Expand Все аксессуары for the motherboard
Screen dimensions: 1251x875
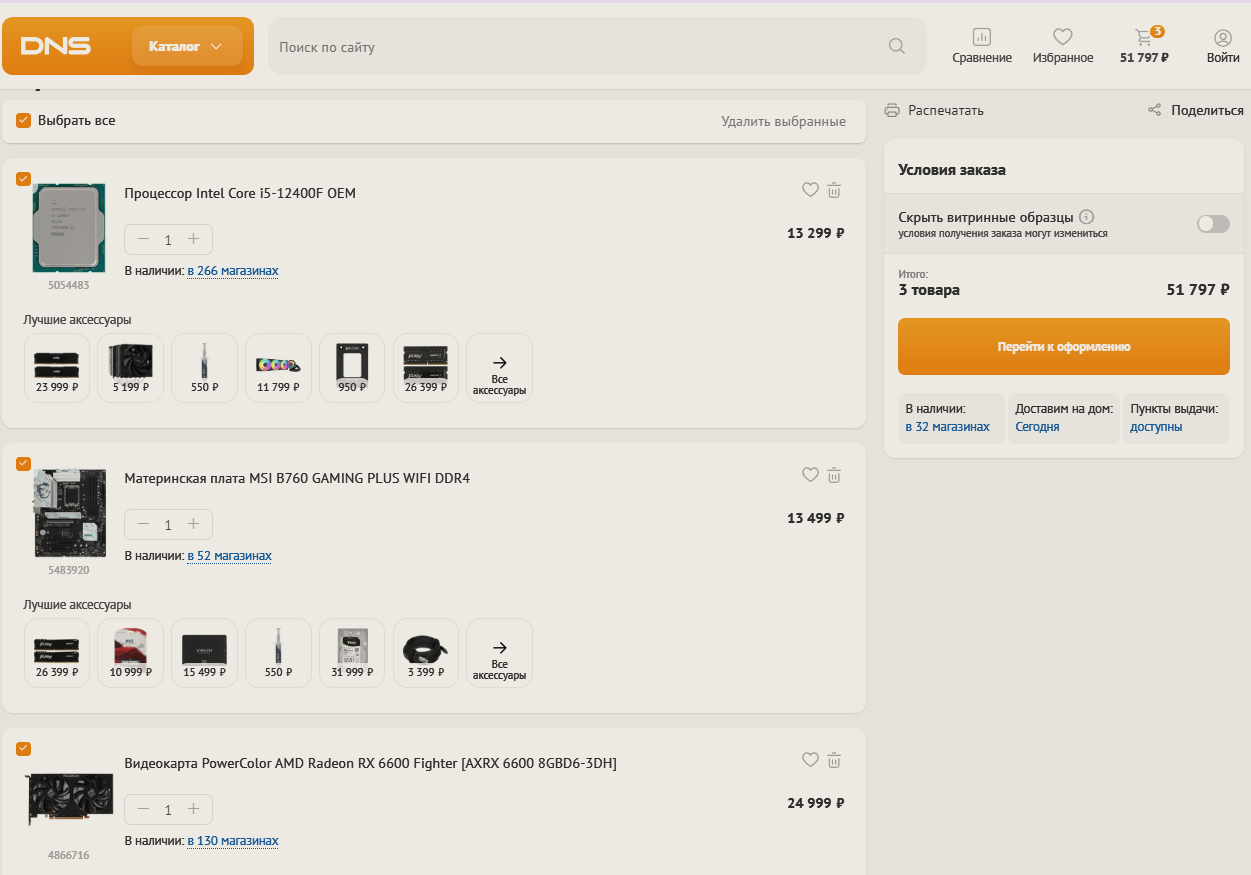(x=500, y=653)
